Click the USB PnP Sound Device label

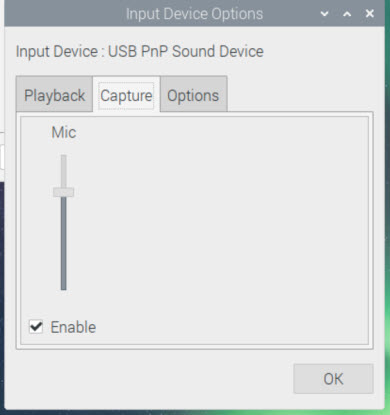coord(186,52)
